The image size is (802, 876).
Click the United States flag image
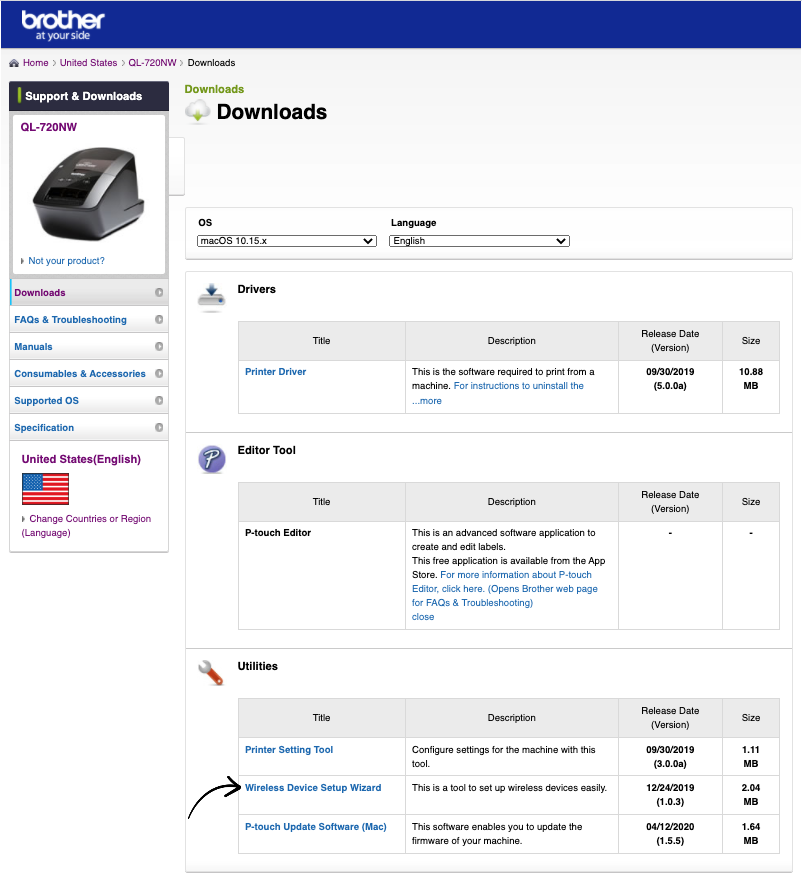tap(45, 489)
